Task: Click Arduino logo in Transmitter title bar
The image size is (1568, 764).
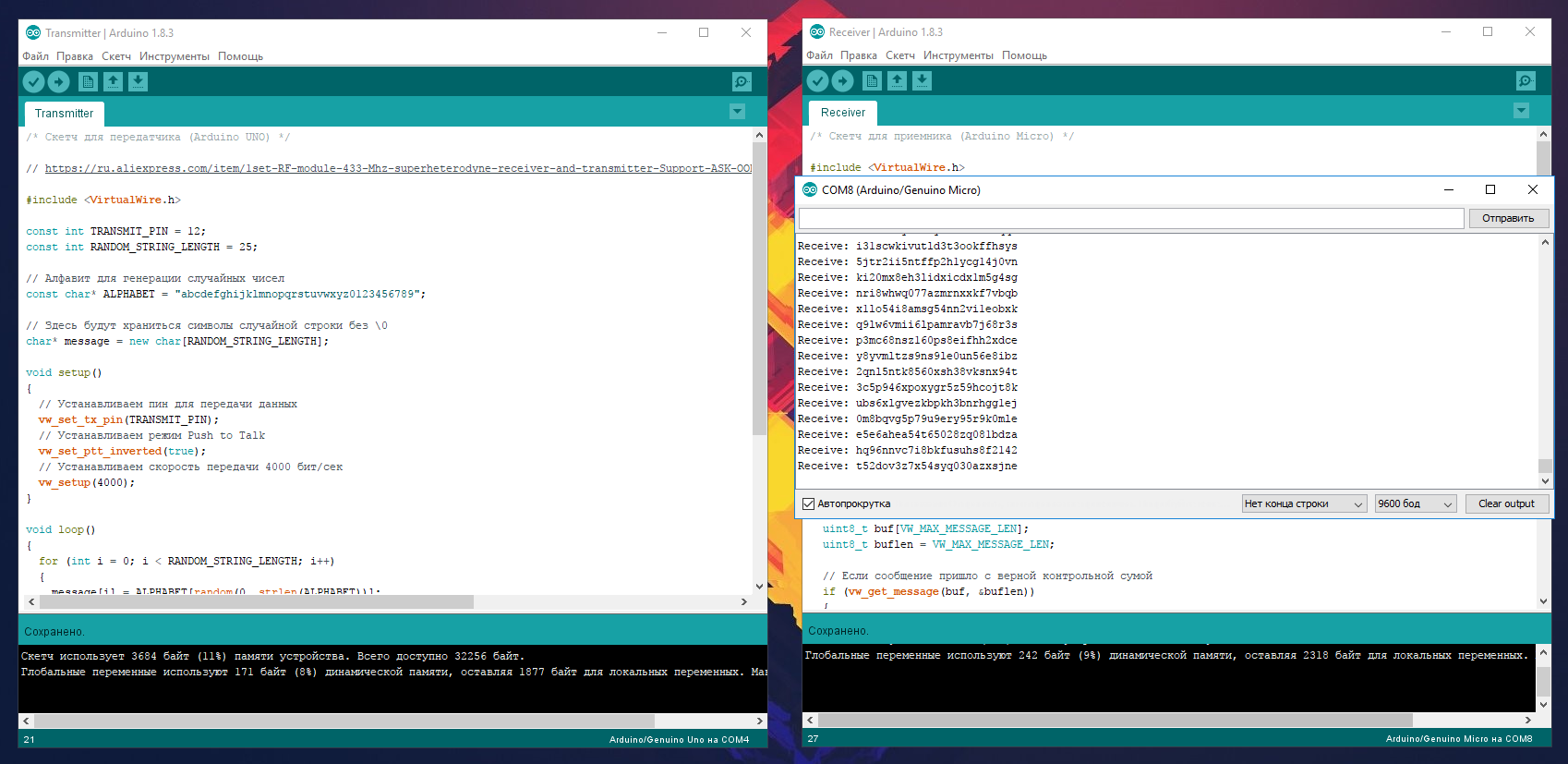Action: tap(33, 32)
